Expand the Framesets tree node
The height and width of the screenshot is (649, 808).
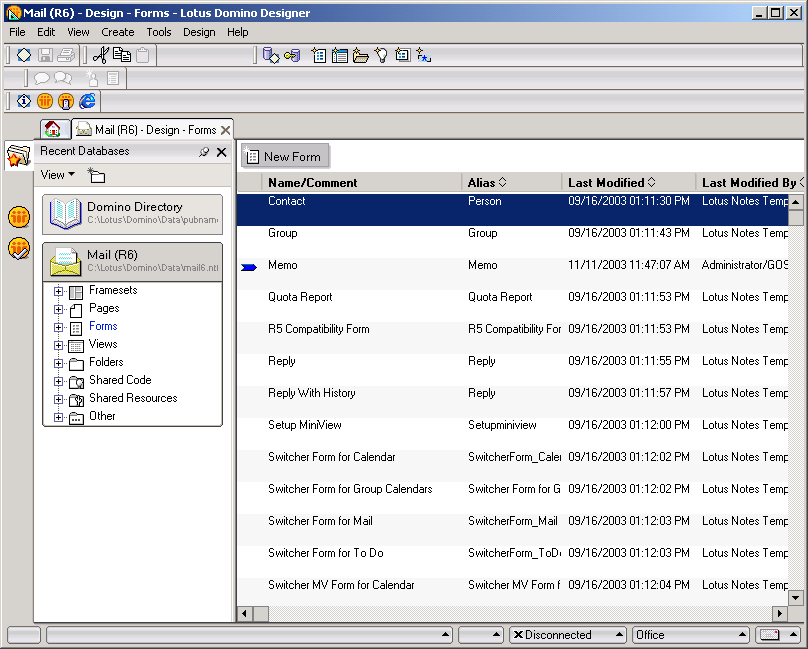click(59, 291)
